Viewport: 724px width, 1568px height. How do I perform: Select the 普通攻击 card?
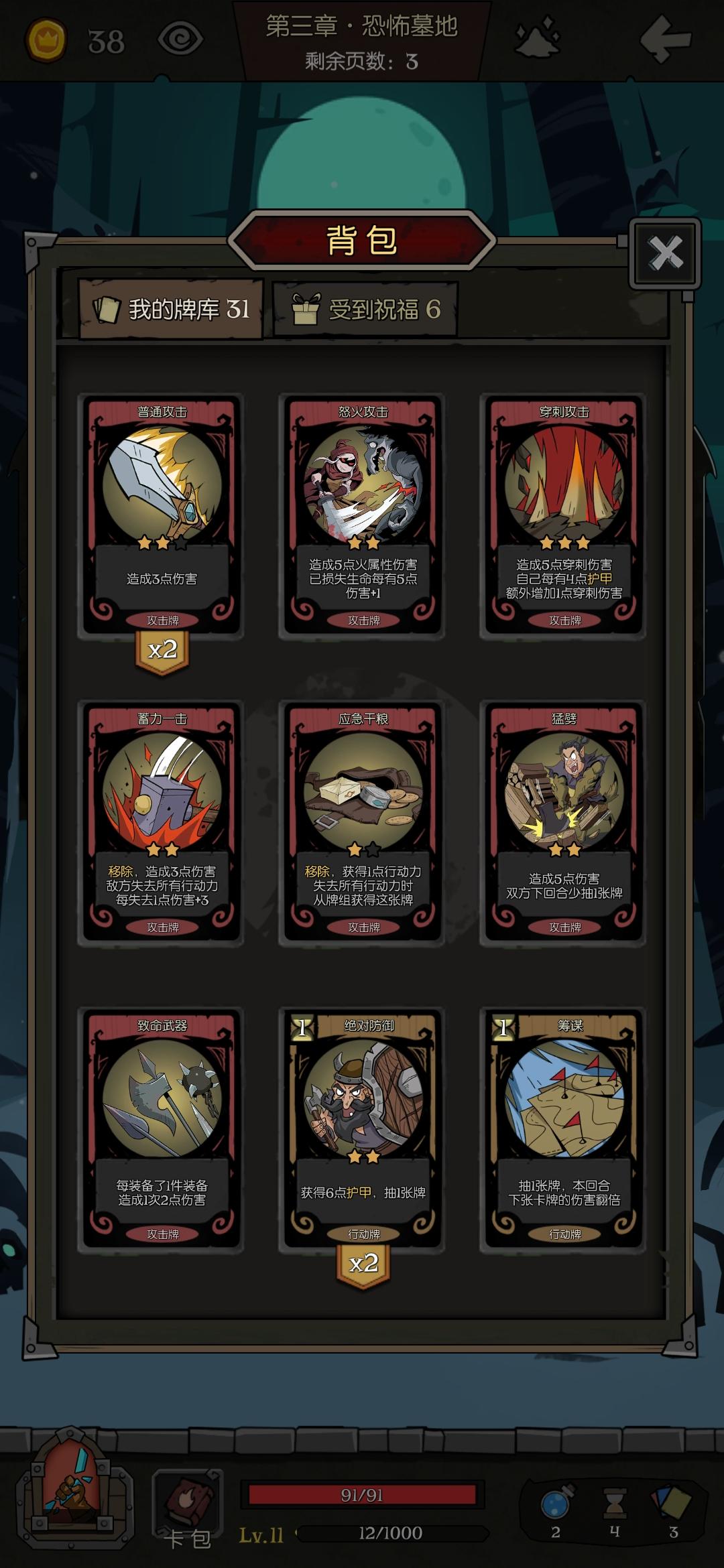(x=162, y=515)
